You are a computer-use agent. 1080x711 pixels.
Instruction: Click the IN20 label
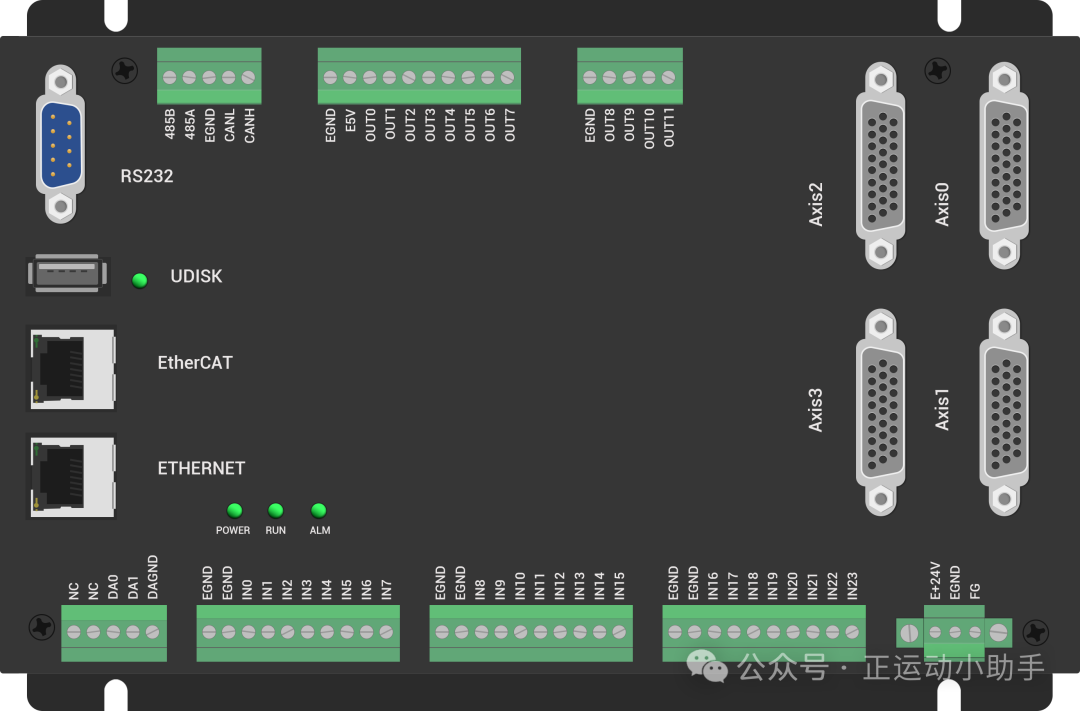coord(792,586)
